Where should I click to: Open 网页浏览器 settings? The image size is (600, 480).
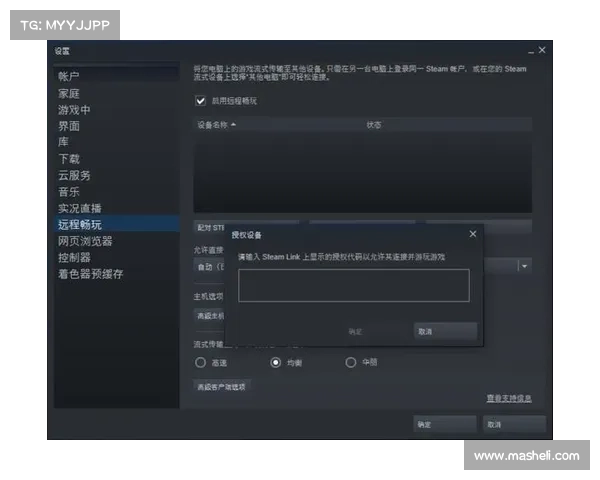(x=116, y=241)
